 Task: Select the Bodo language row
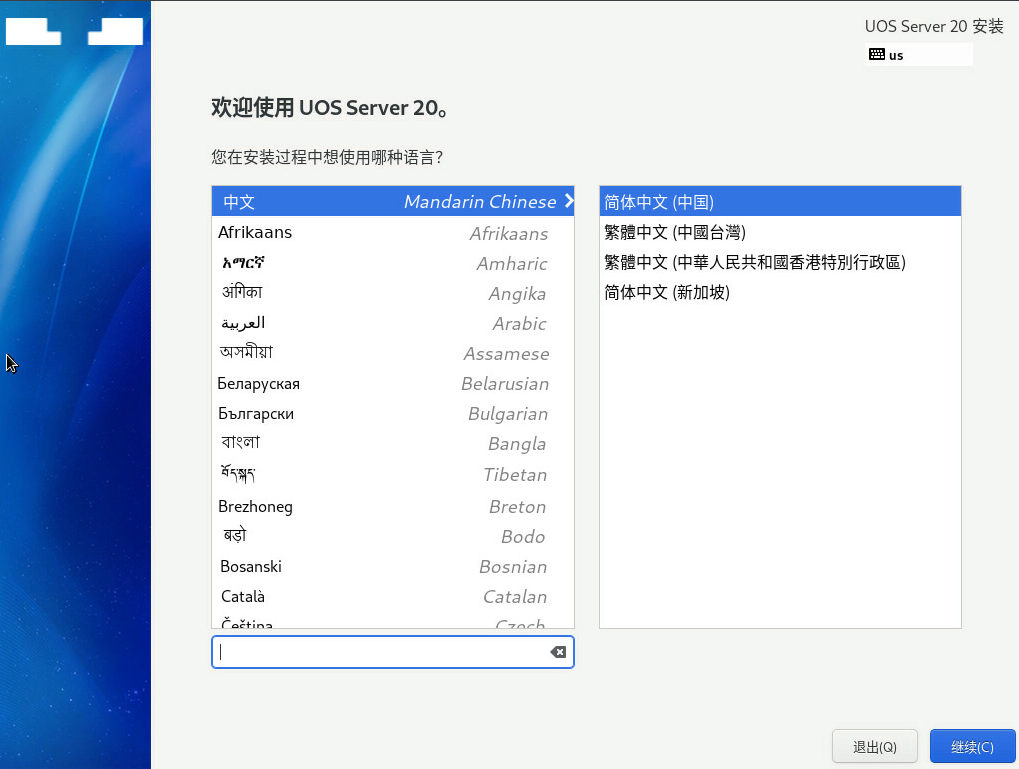click(393, 536)
